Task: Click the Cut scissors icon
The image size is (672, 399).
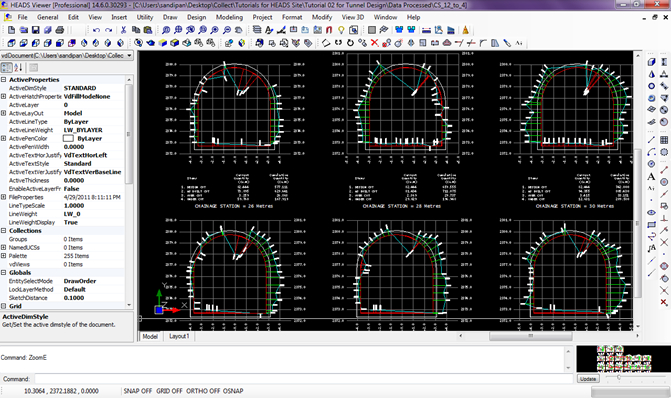Action: (123, 30)
